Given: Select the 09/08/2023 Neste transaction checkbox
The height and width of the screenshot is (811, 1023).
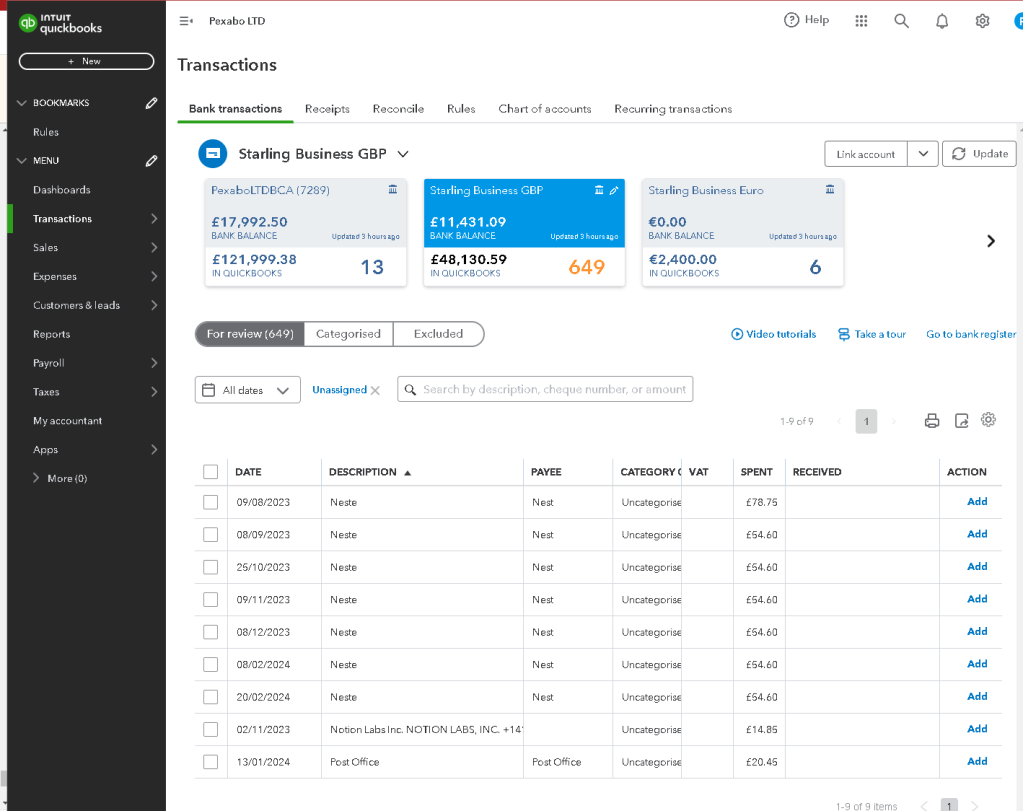Looking at the screenshot, I should coord(210,502).
